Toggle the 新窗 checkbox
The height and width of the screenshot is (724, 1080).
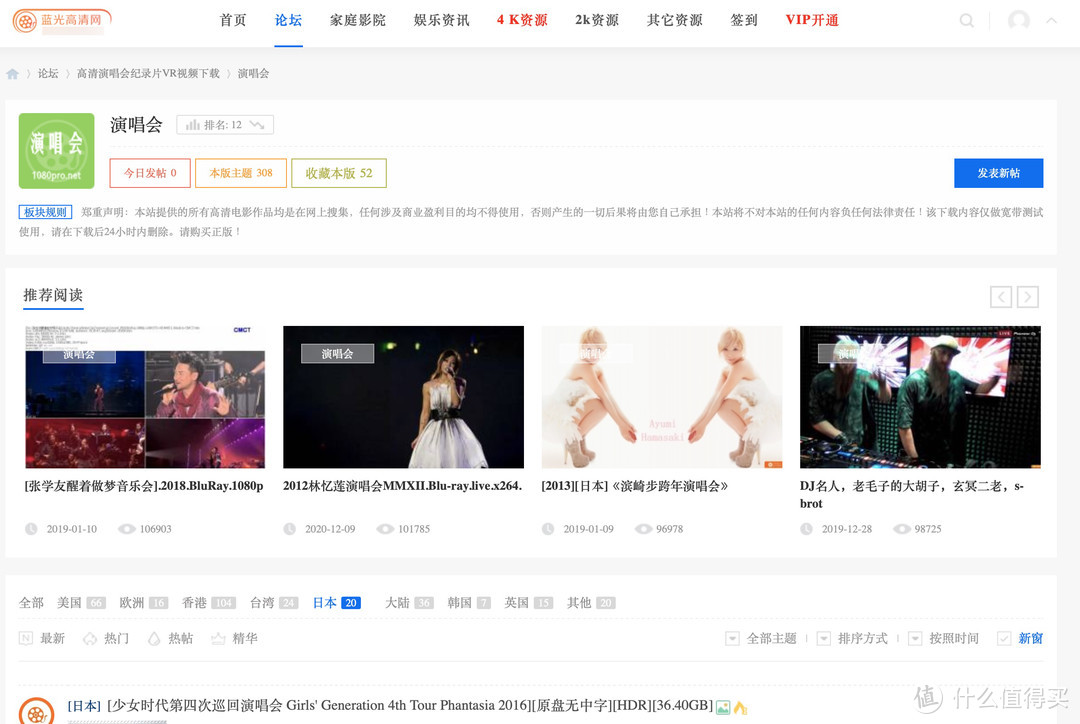click(x=1004, y=638)
